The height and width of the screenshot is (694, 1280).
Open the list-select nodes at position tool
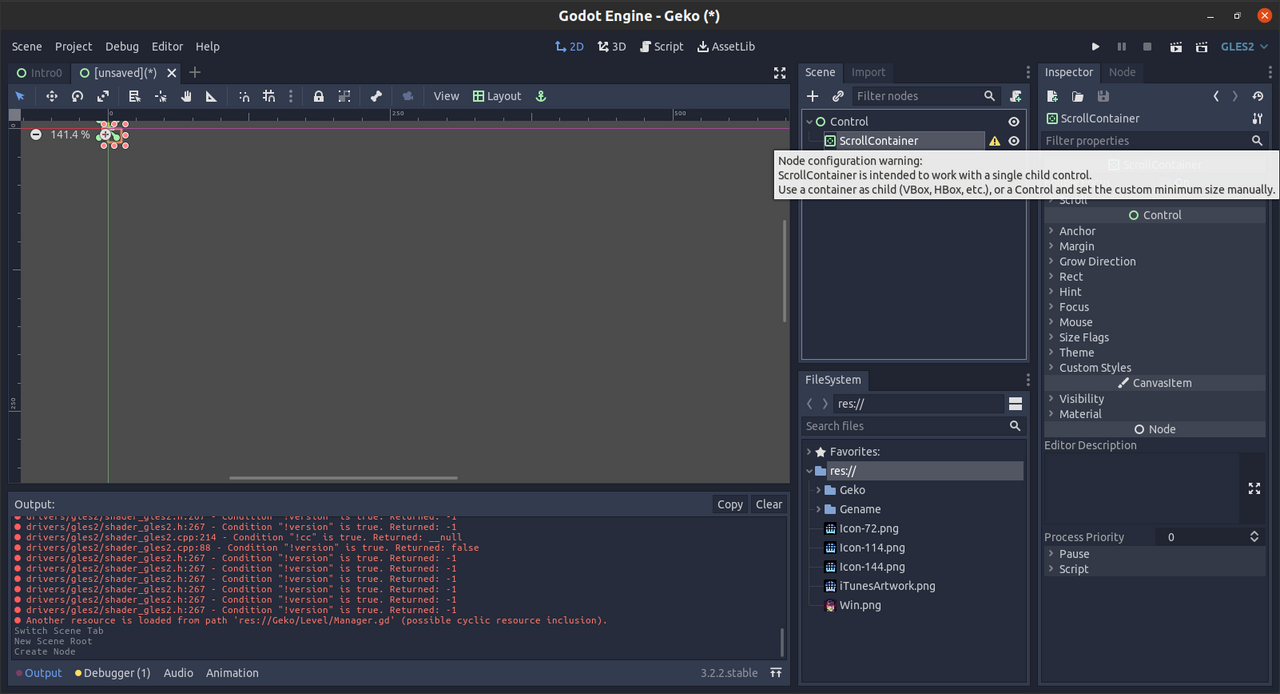[135, 96]
